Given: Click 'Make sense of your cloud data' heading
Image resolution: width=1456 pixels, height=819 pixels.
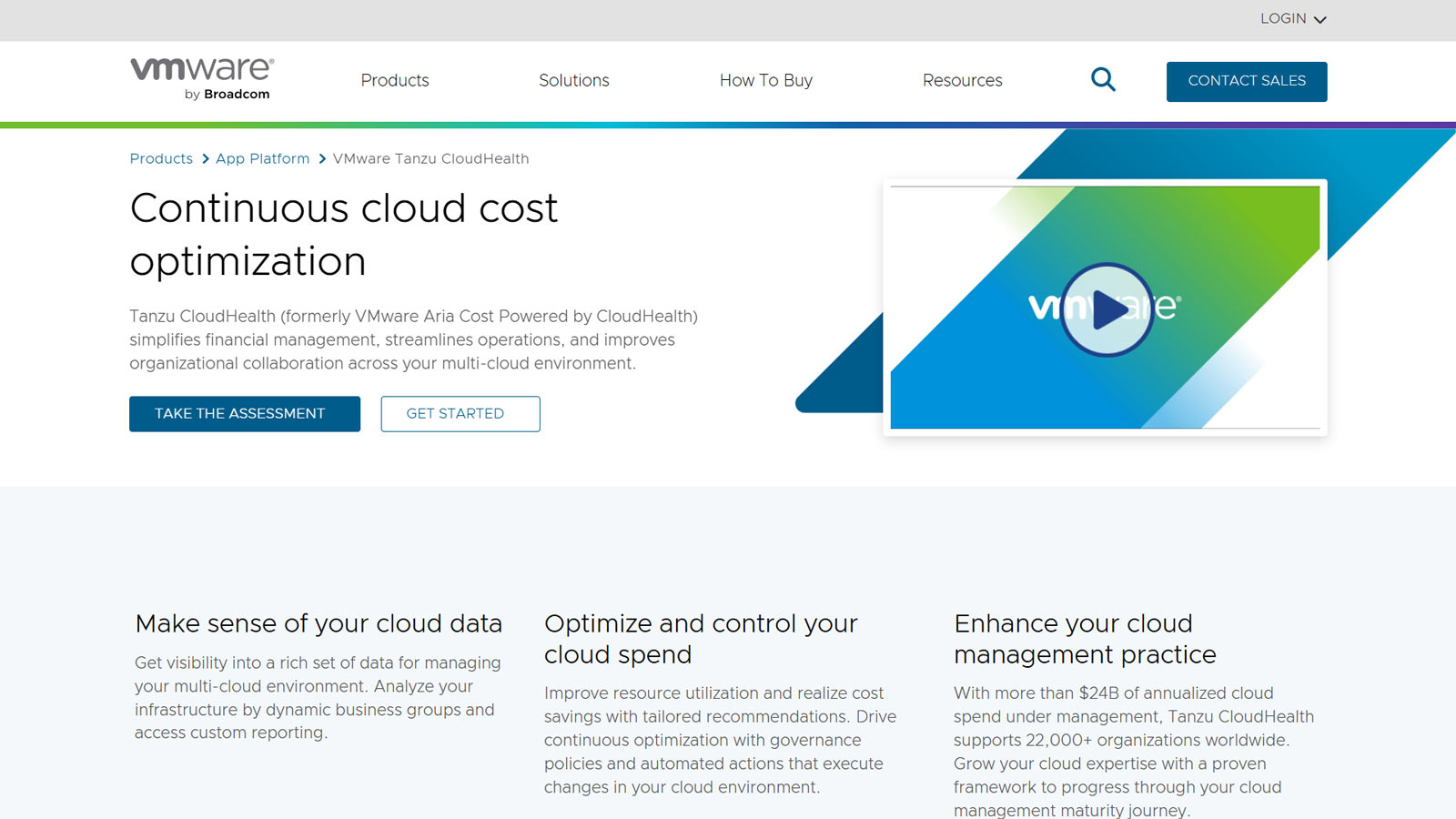Looking at the screenshot, I should 318,623.
